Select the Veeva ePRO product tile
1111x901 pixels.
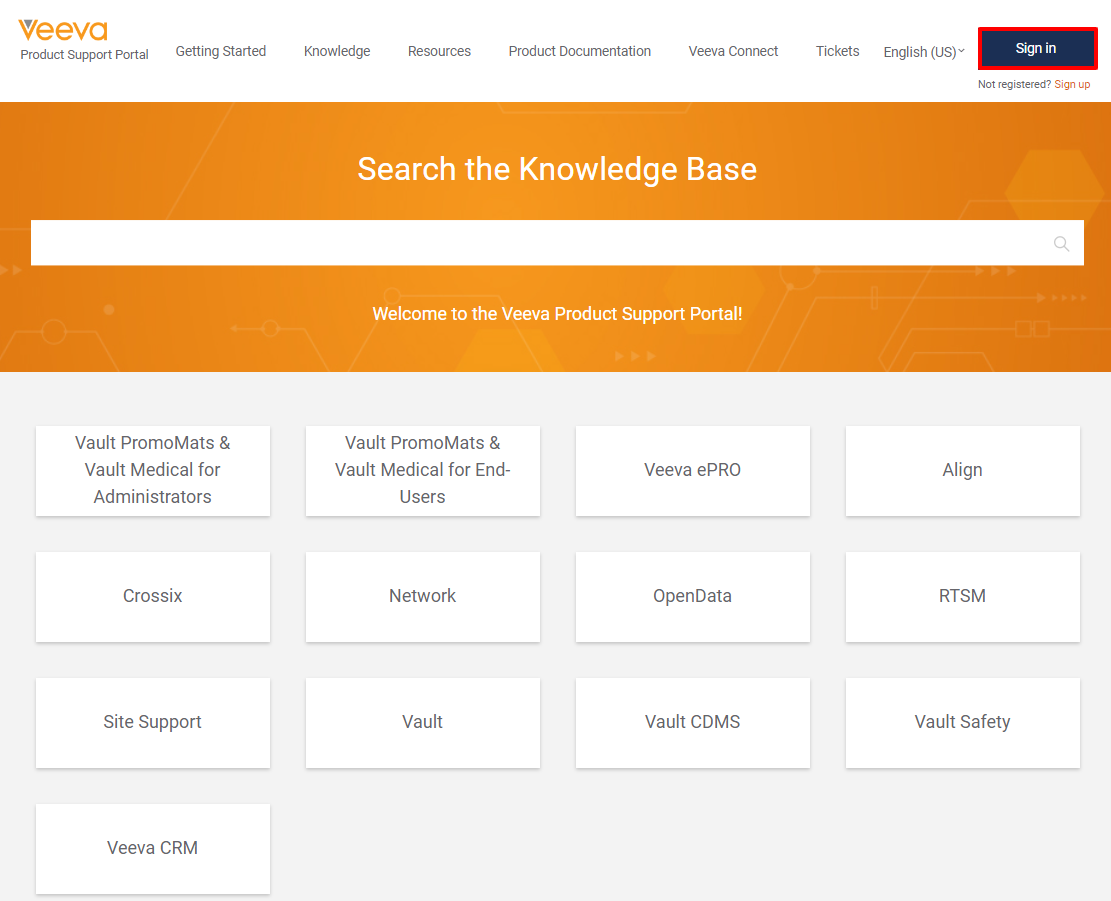(692, 470)
